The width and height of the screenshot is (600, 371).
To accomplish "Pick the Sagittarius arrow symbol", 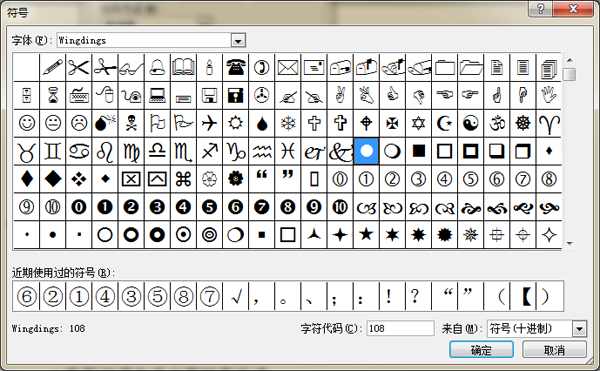I will 209,151.
